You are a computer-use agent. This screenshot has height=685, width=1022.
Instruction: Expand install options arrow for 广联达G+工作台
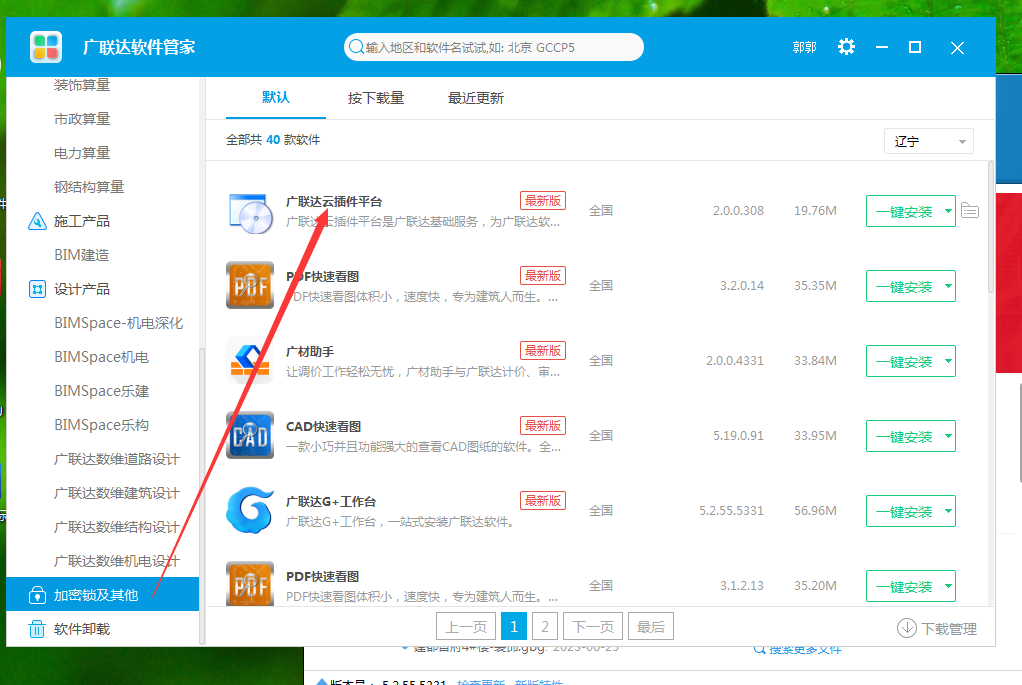(948, 511)
